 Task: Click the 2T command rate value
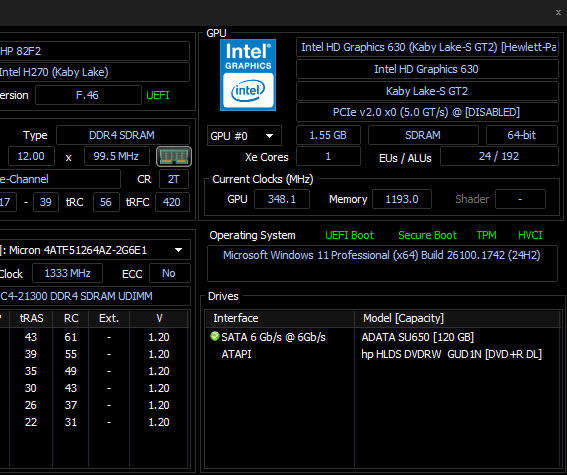(174, 179)
